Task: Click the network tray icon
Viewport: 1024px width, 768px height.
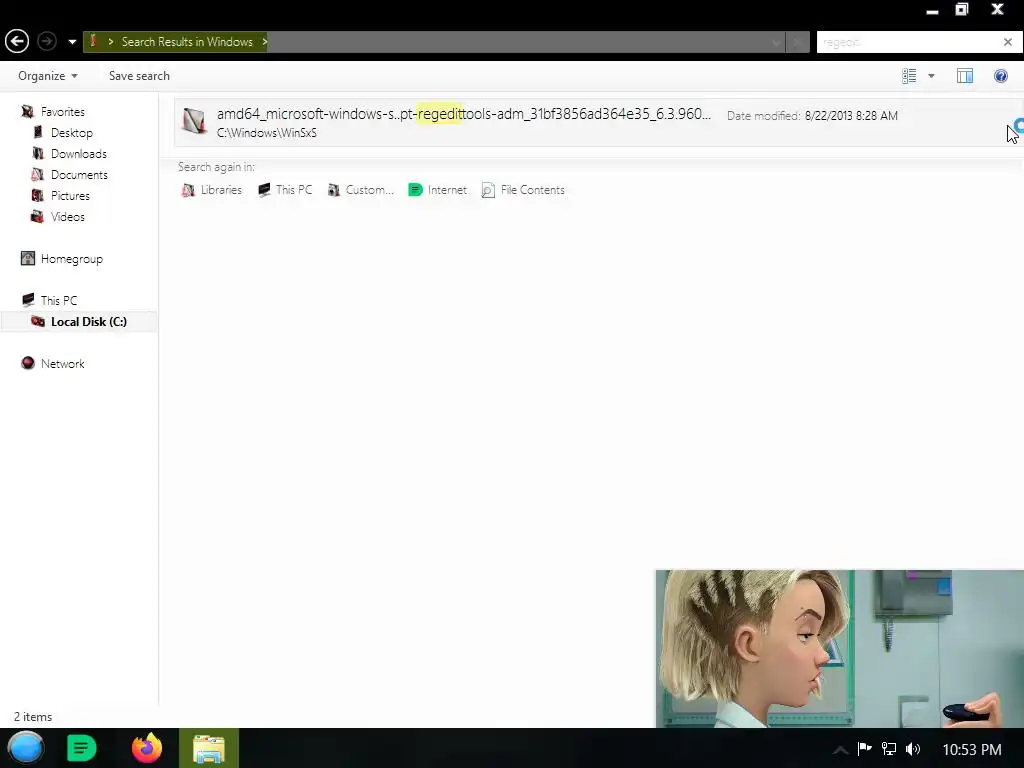Action: pyautogui.click(x=889, y=749)
